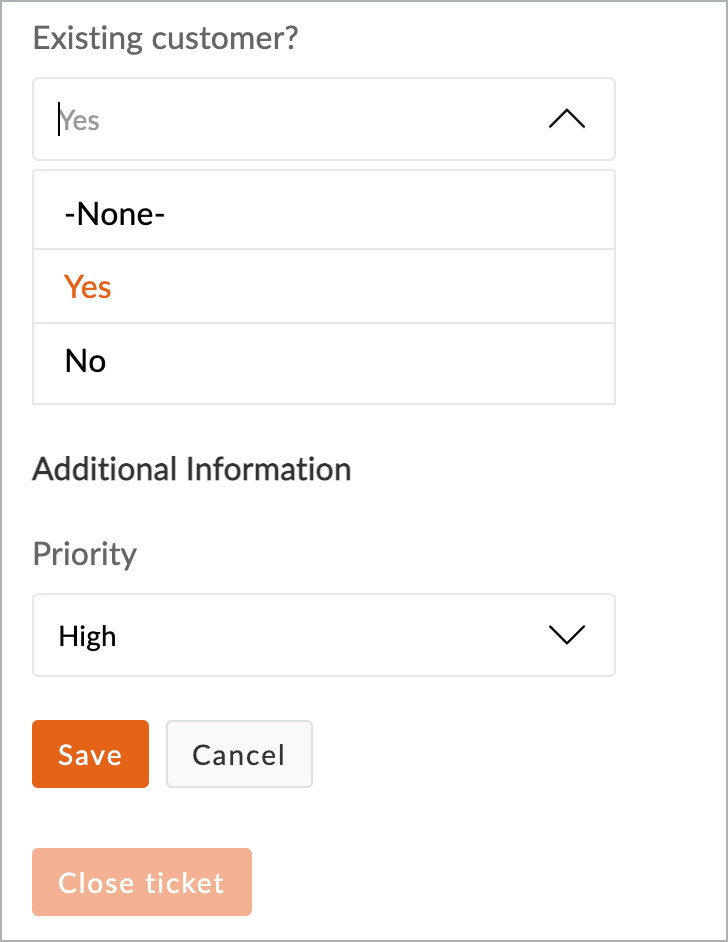
Task: Collapse the Existing customer list with the up chevron
Action: click(x=567, y=120)
